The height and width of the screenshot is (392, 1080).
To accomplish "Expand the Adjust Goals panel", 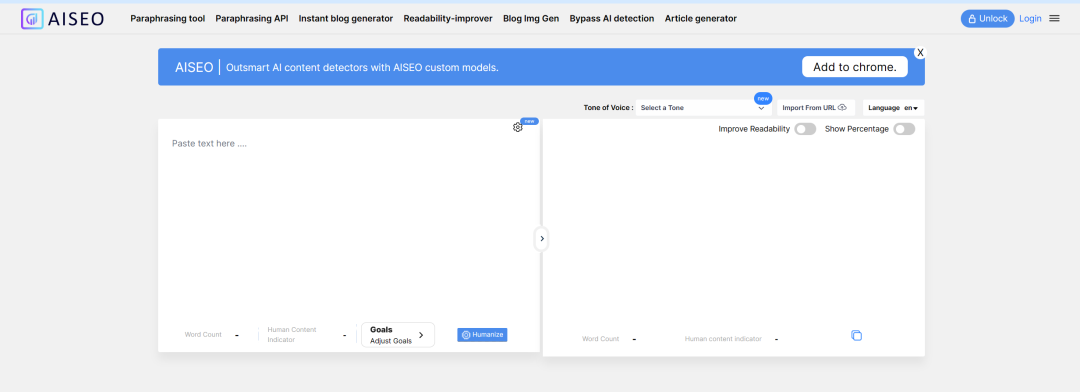I will (398, 335).
